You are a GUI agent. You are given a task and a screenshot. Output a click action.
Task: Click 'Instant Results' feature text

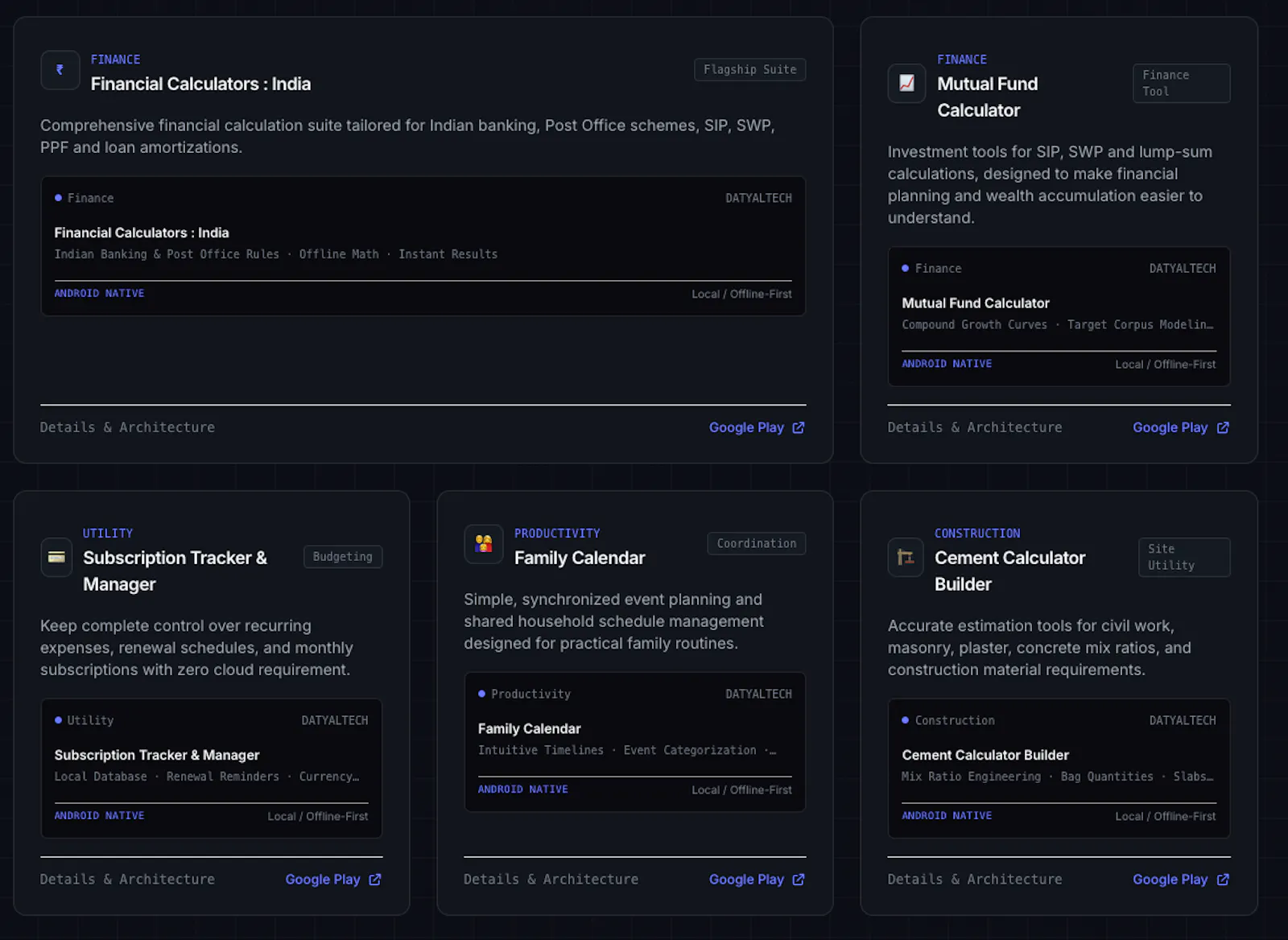click(448, 254)
